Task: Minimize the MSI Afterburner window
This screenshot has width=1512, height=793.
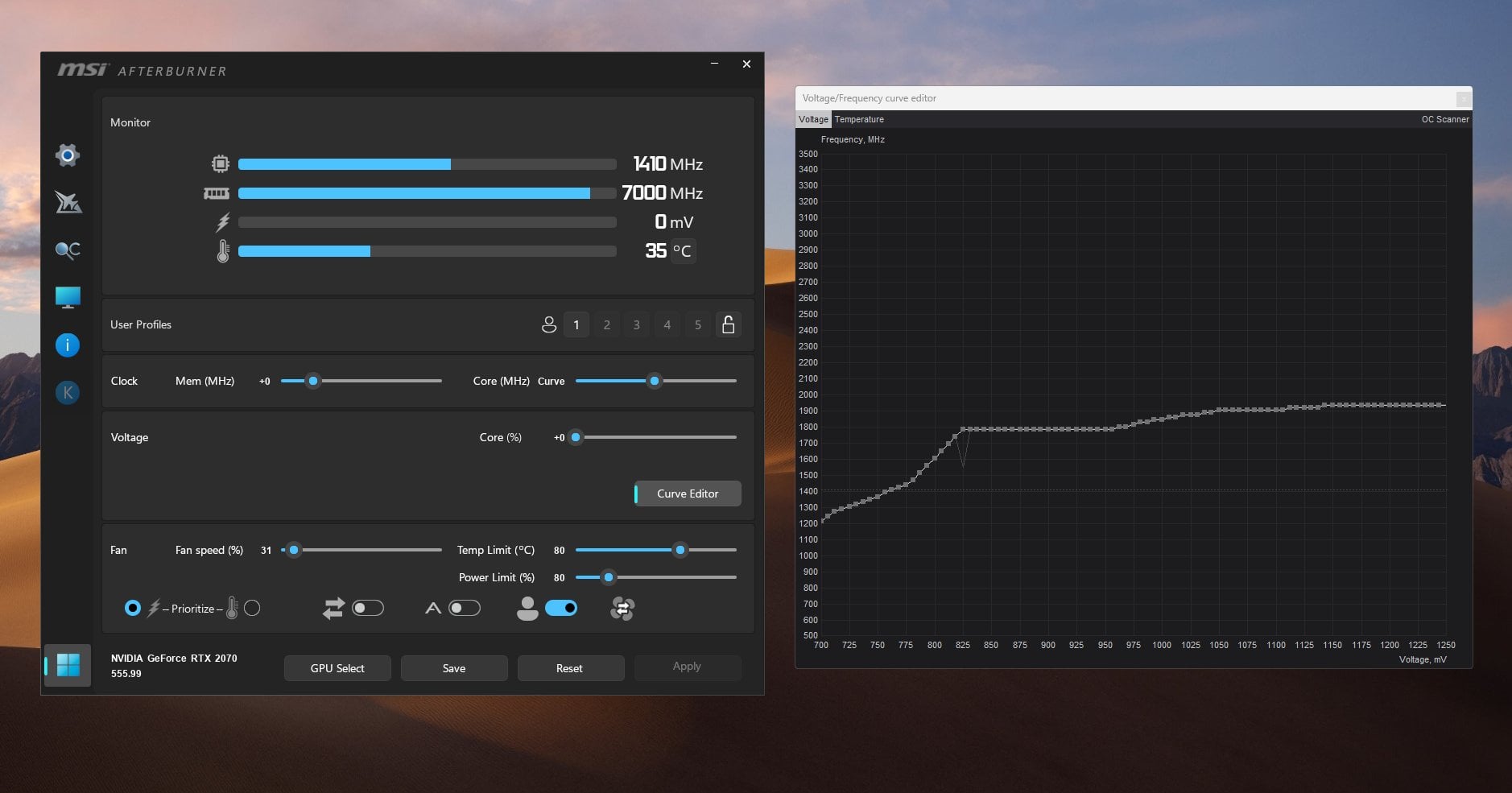Action: click(x=714, y=64)
